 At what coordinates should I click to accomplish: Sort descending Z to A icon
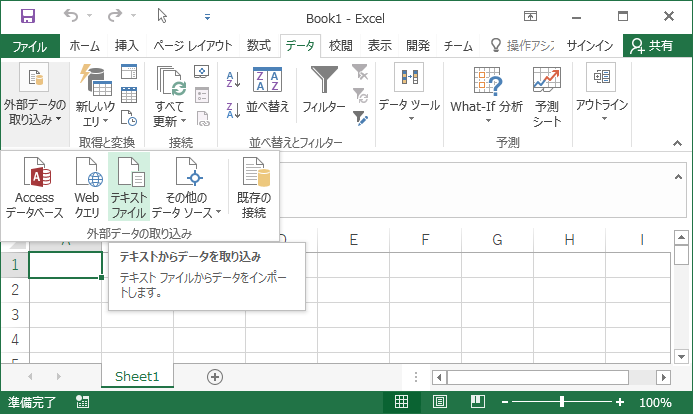pos(233,110)
